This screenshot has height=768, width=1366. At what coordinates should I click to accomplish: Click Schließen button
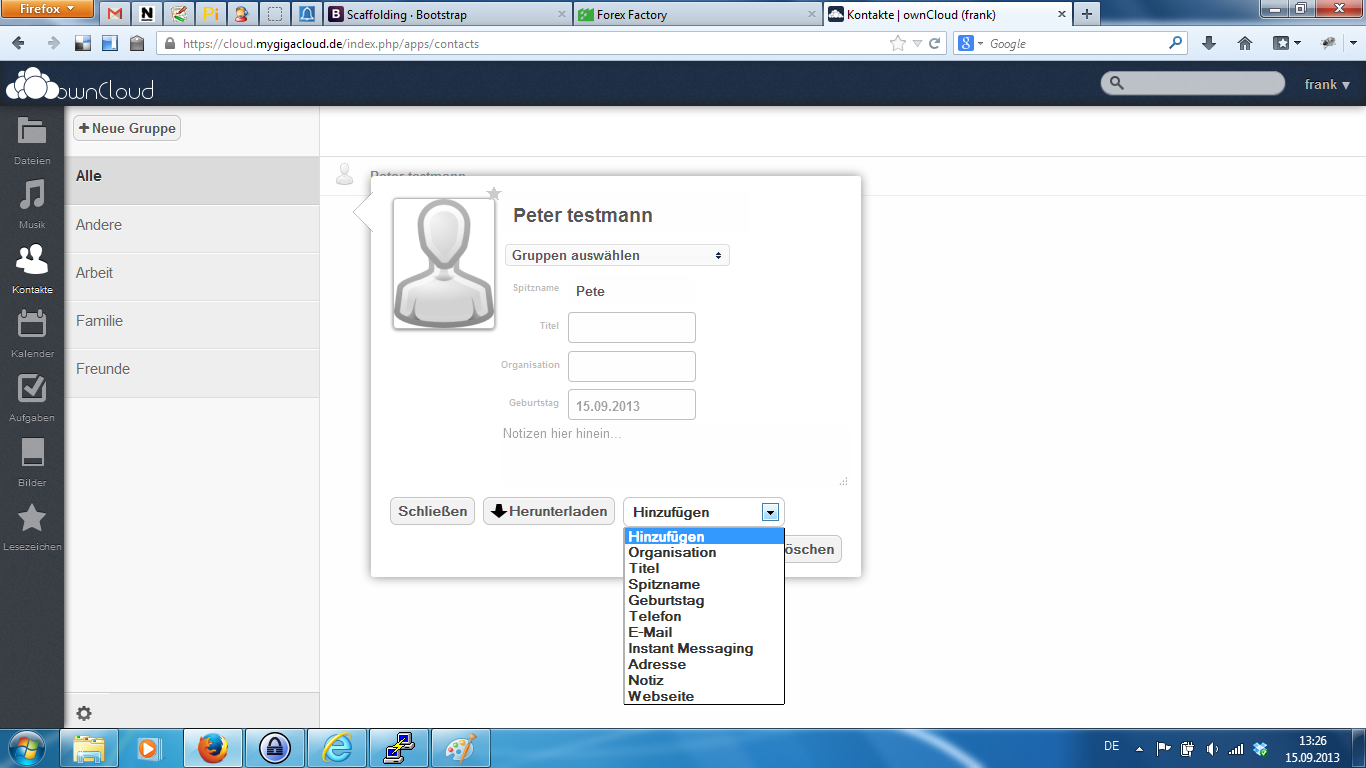tap(432, 511)
